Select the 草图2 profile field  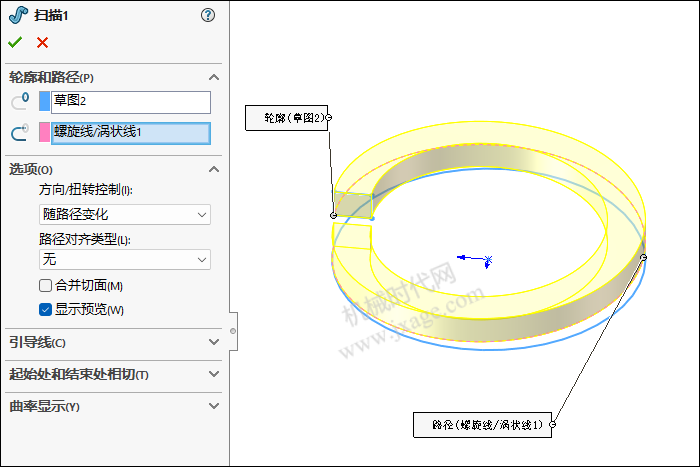[131, 102]
